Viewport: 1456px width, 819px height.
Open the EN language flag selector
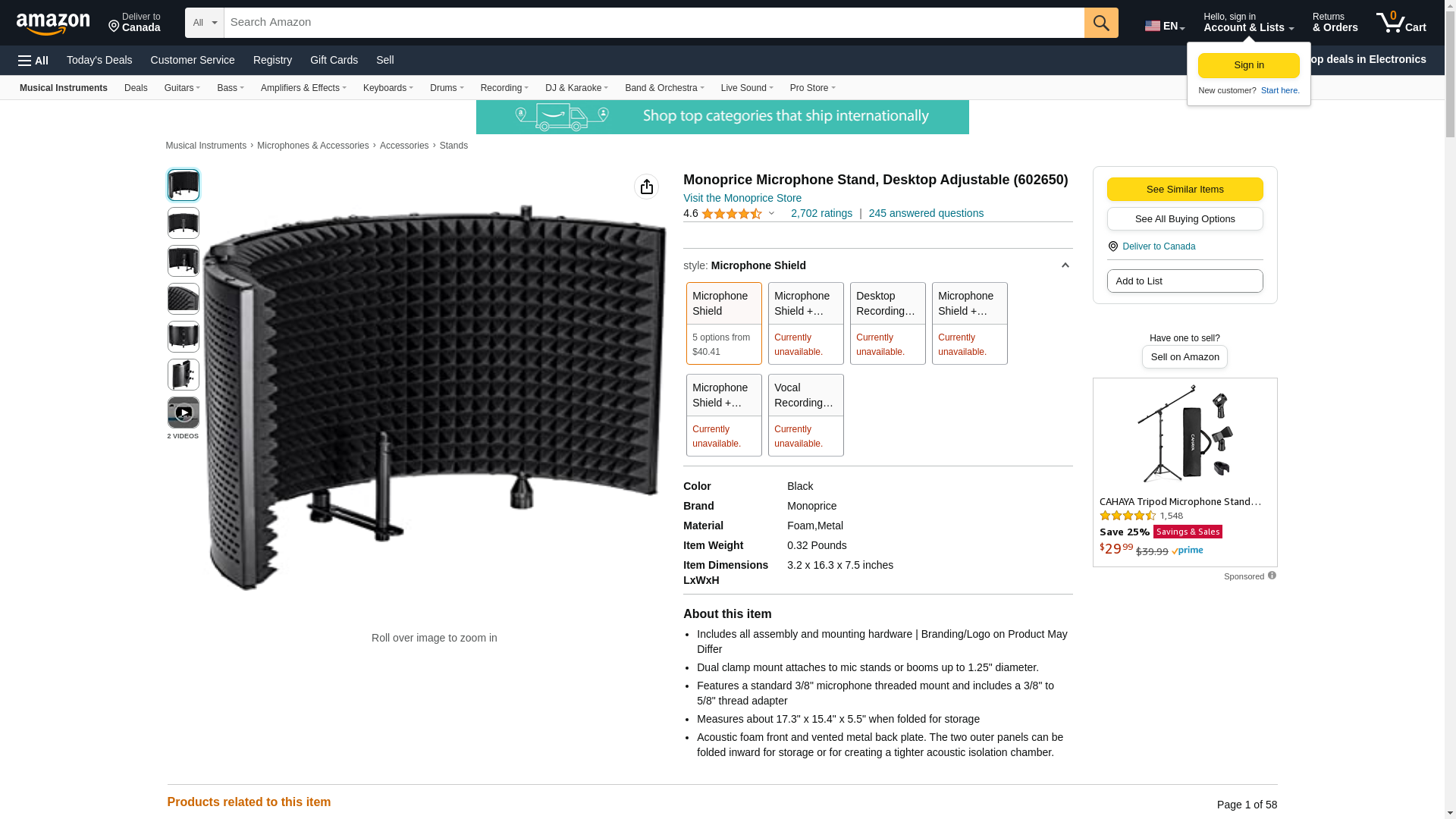pos(1165,26)
